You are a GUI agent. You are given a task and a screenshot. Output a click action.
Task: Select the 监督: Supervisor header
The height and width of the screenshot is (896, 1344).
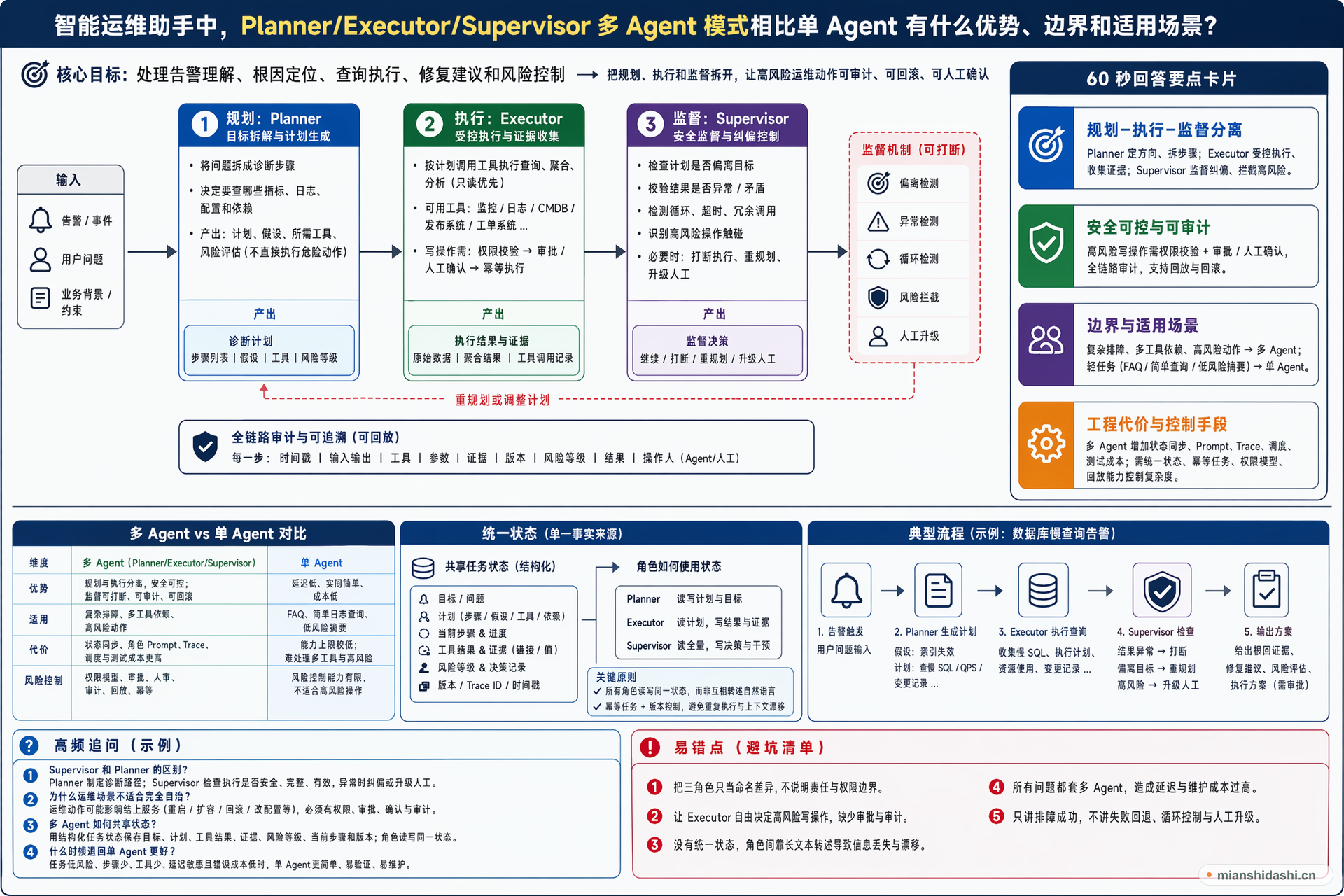point(717,125)
